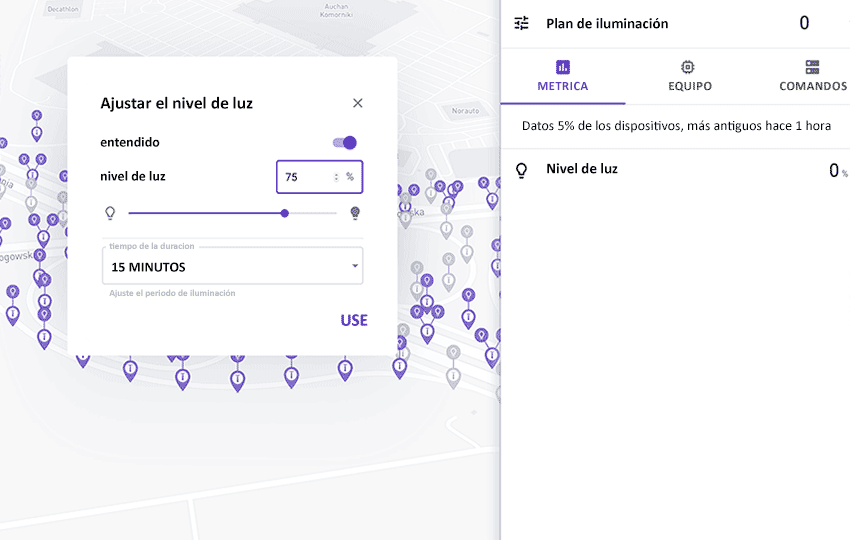Close the Ajustar el nivel de luz dialog
Viewport: 850px width, 540px height.
coord(358,103)
